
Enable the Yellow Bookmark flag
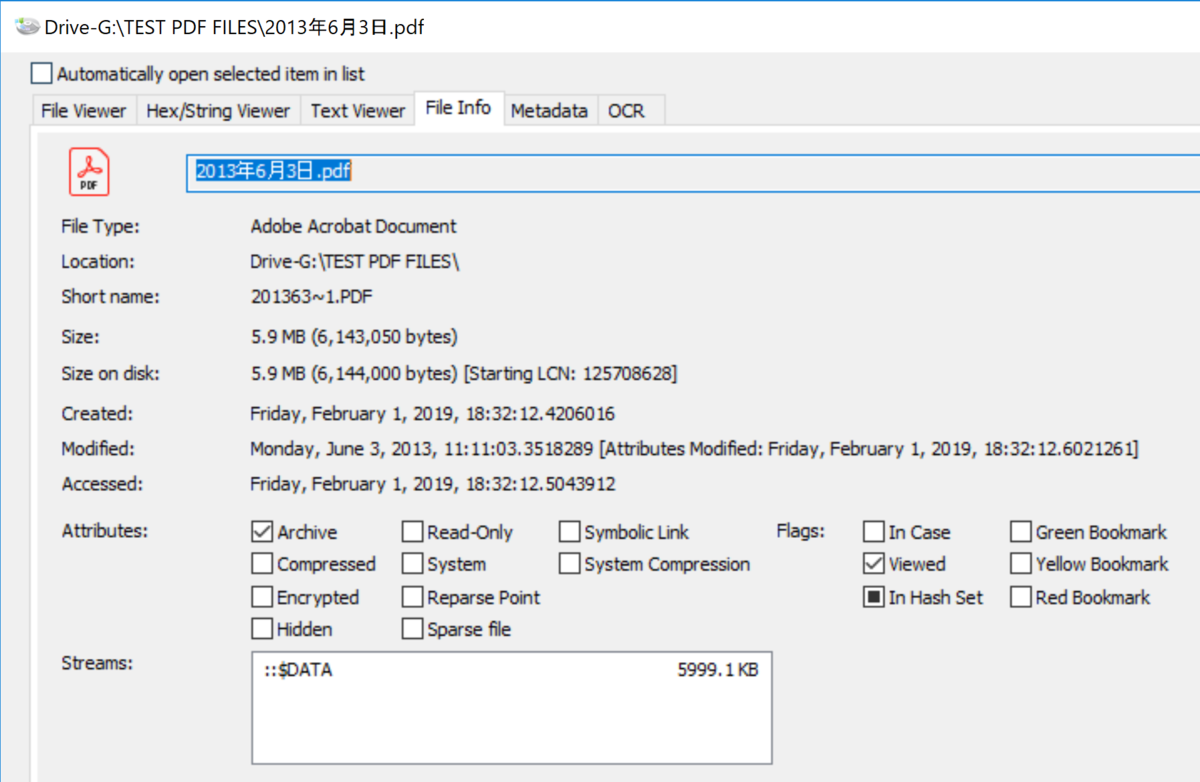coord(1020,564)
